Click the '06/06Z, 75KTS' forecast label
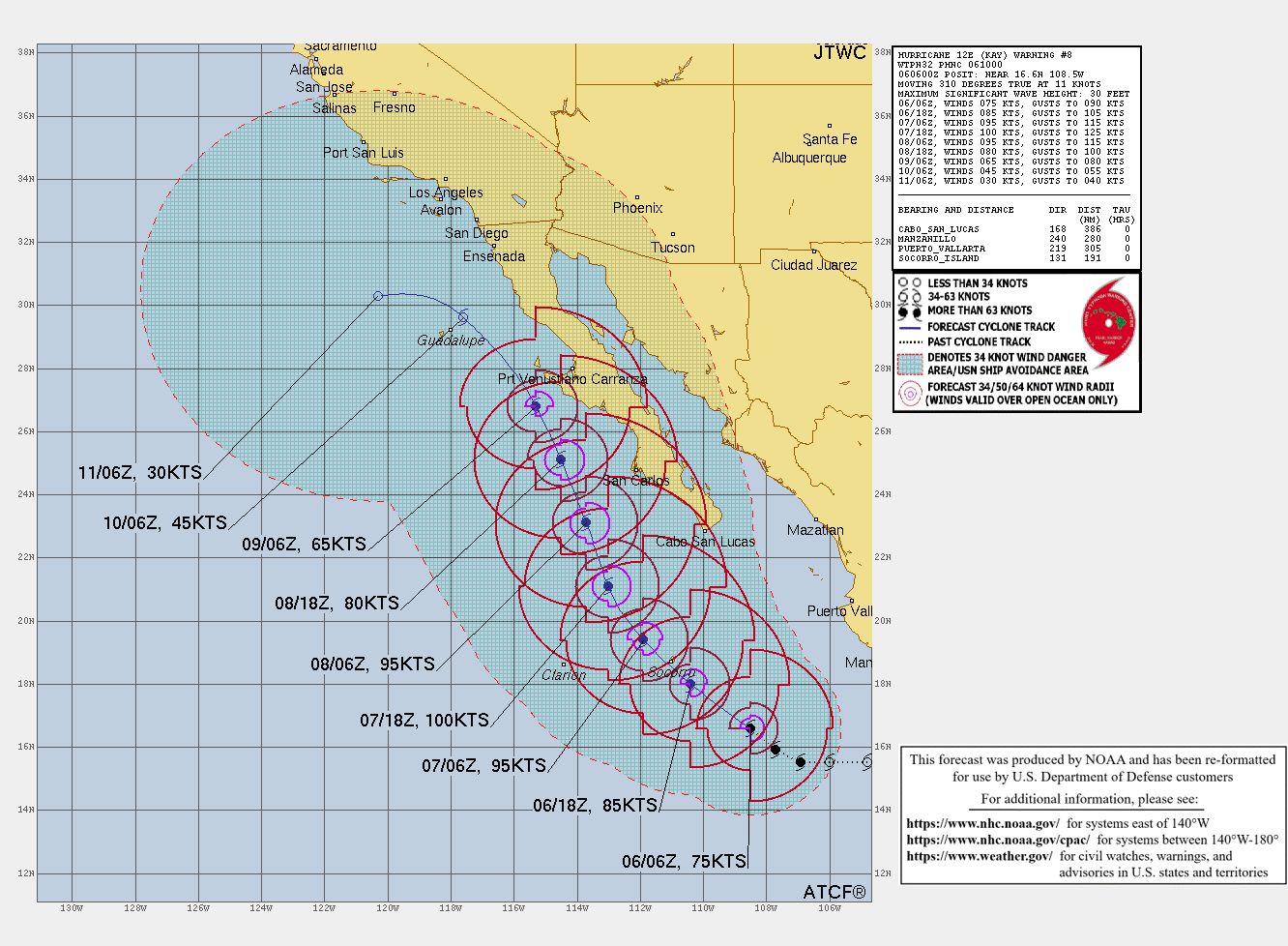Image resolution: width=1288 pixels, height=946 pixels. [x=685, y=862]
